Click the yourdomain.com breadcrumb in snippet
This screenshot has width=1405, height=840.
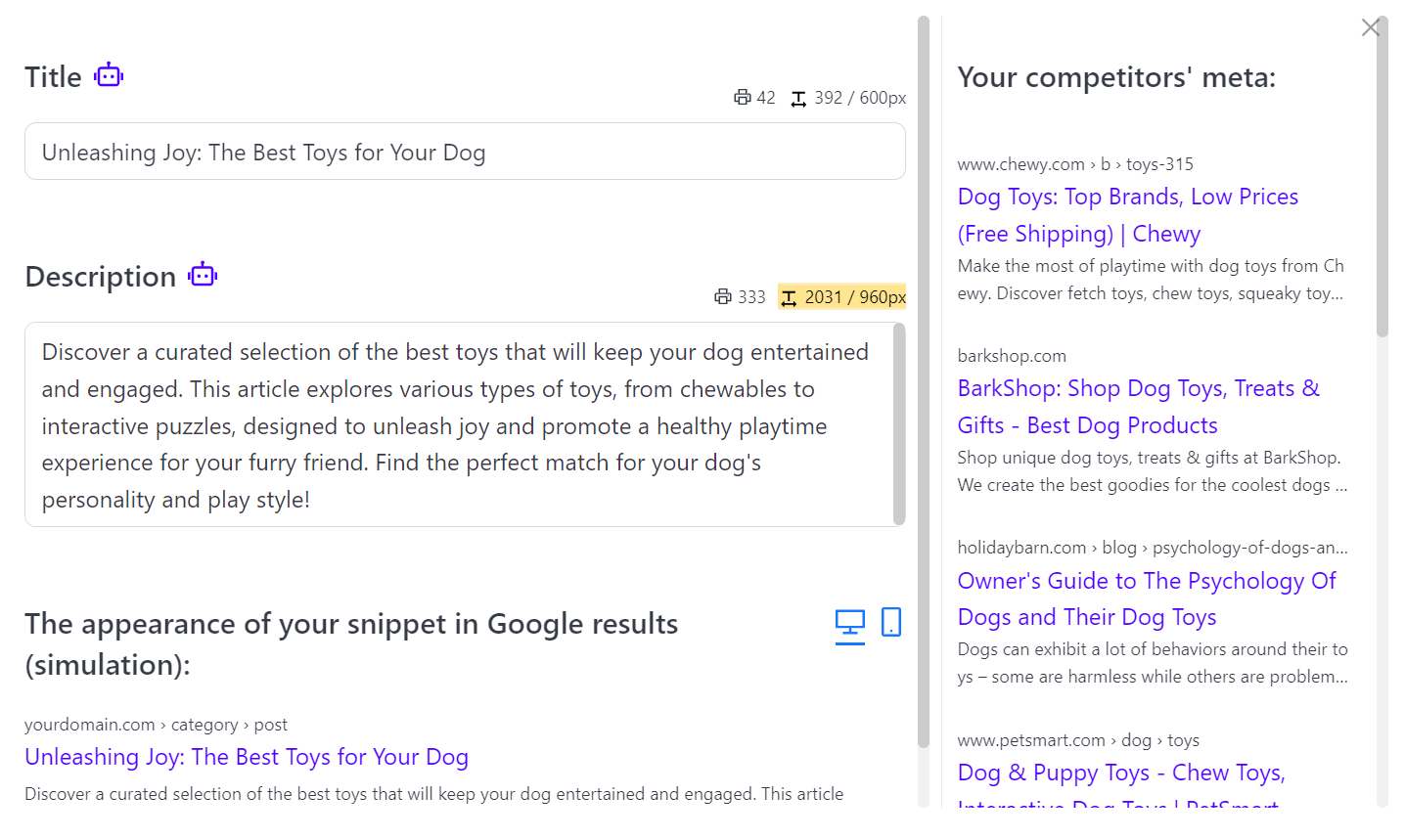tap(89, 725)
